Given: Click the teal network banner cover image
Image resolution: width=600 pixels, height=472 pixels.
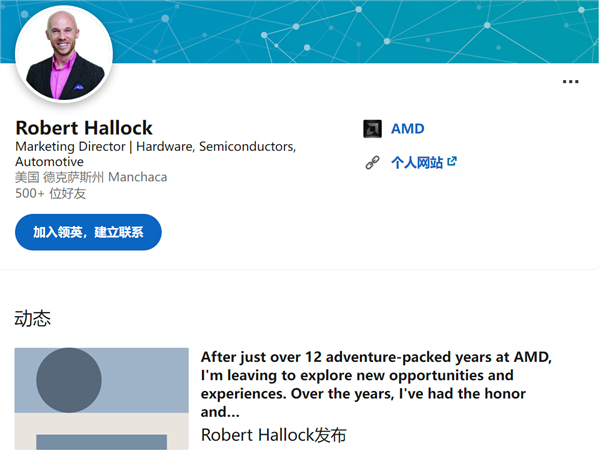Looking at the screenshot, I should click(x=350, y=30).
